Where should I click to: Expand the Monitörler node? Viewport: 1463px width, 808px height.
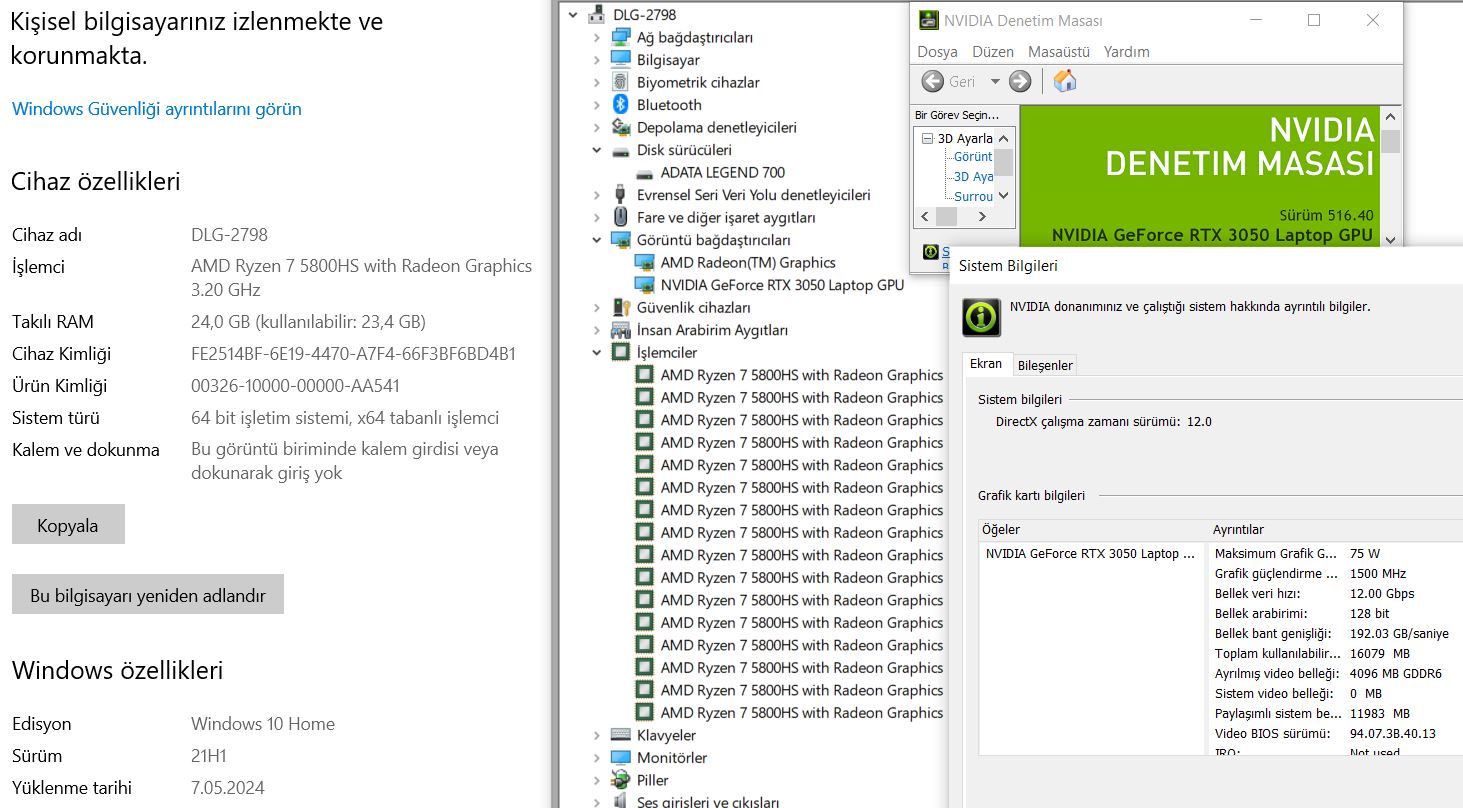click(597, 757)
